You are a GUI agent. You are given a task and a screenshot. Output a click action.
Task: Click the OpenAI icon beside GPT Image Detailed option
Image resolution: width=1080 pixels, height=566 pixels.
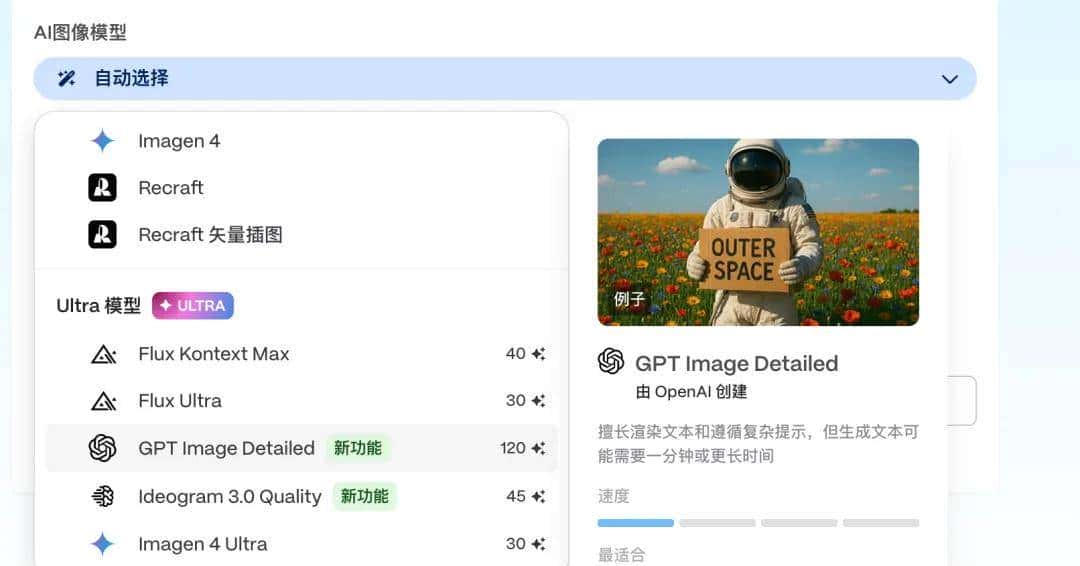point(102,448)
